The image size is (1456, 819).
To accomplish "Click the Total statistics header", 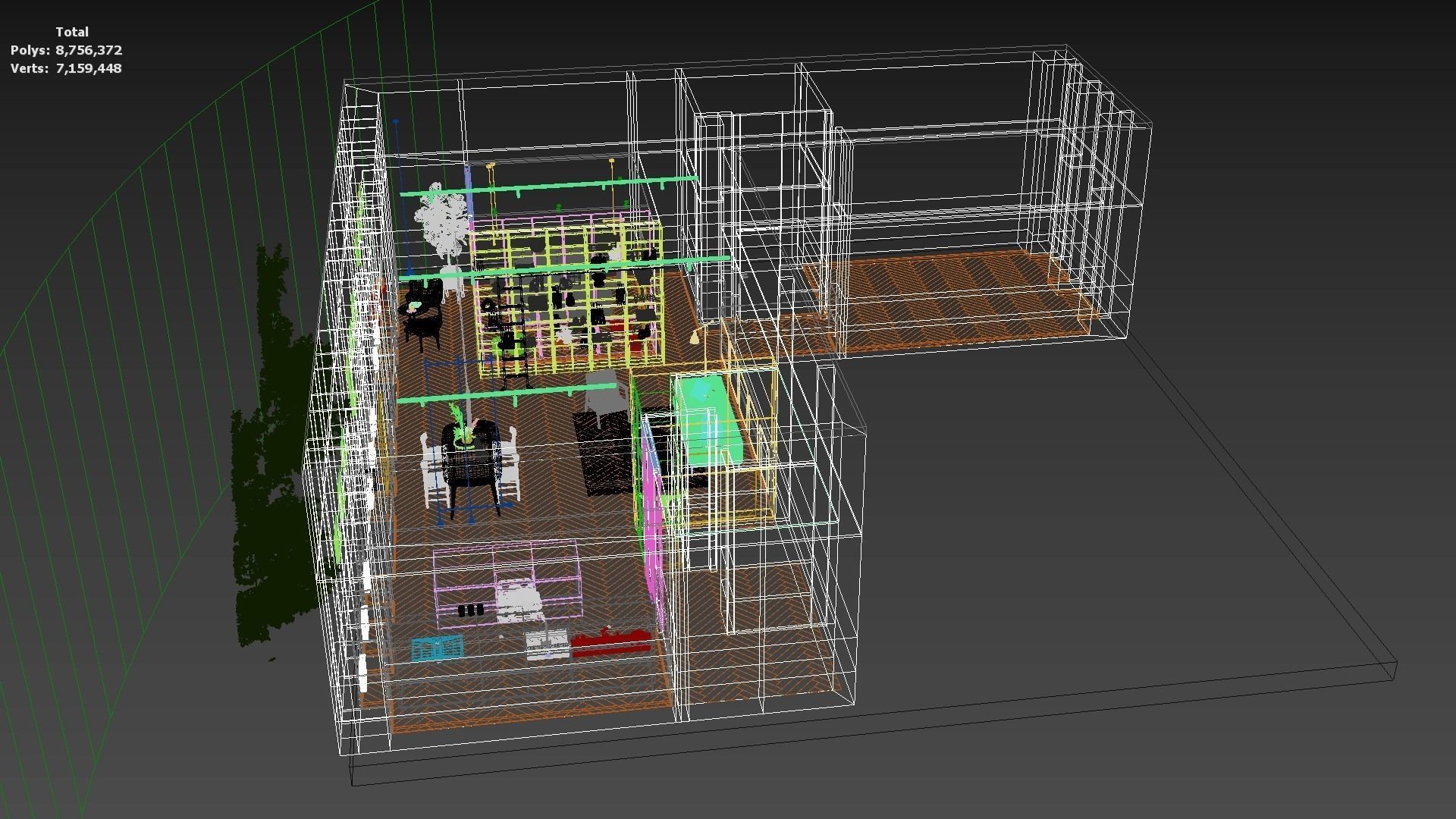I will [72, 32].
